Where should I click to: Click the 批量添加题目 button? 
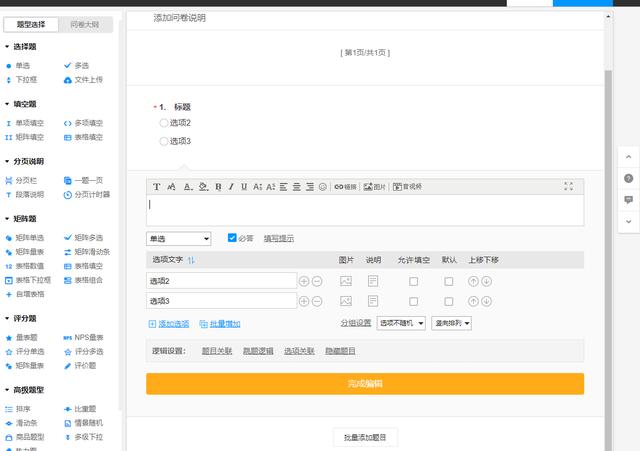[x=365, y=438]
